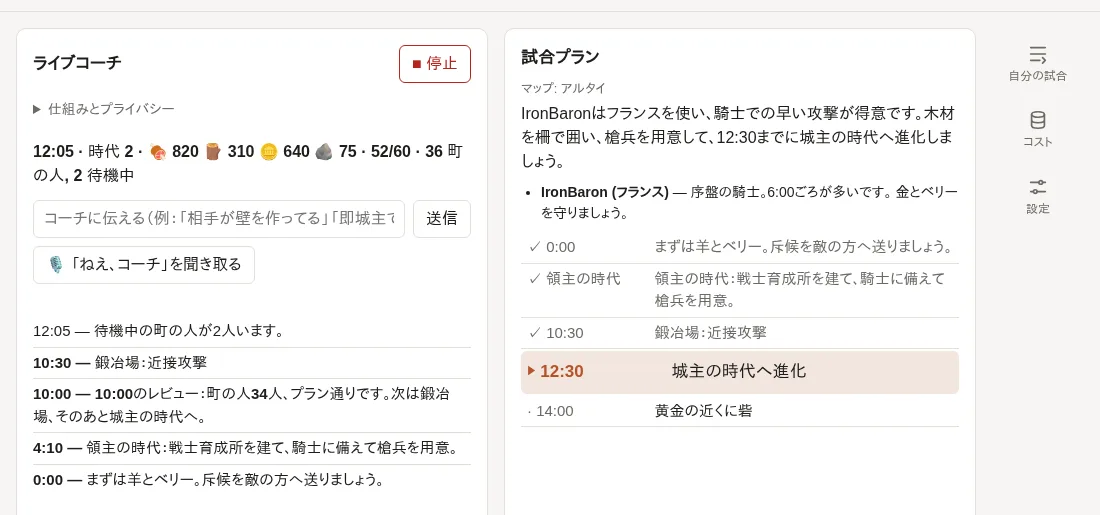Image resolution: width=1100 pixels, height=515 pixels.
Task: Click log entry 10:00のレビュー
Action: coord(252,406)
